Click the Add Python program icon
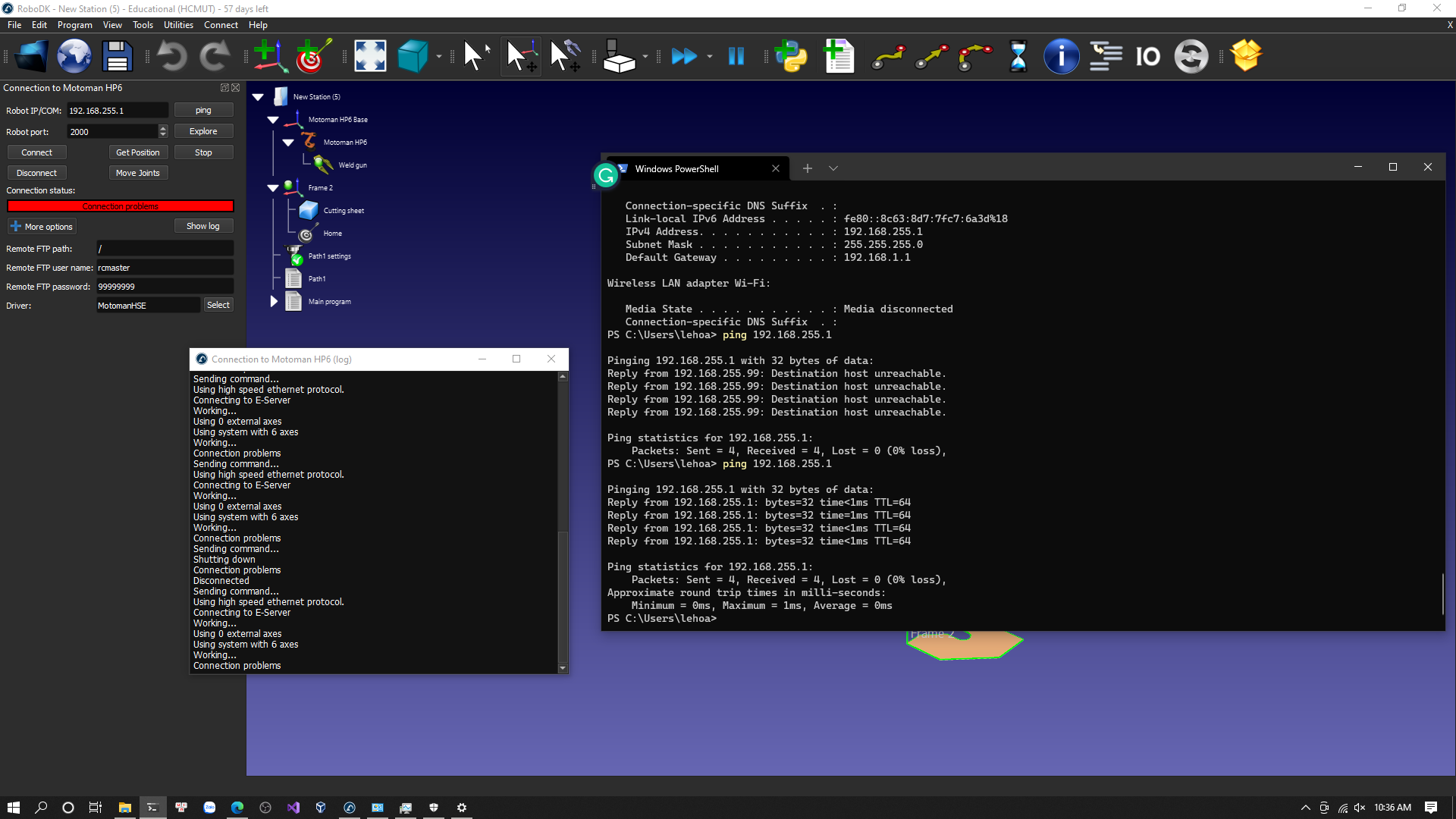This screenshot has width=1456, height=819. tap(791, 56)
